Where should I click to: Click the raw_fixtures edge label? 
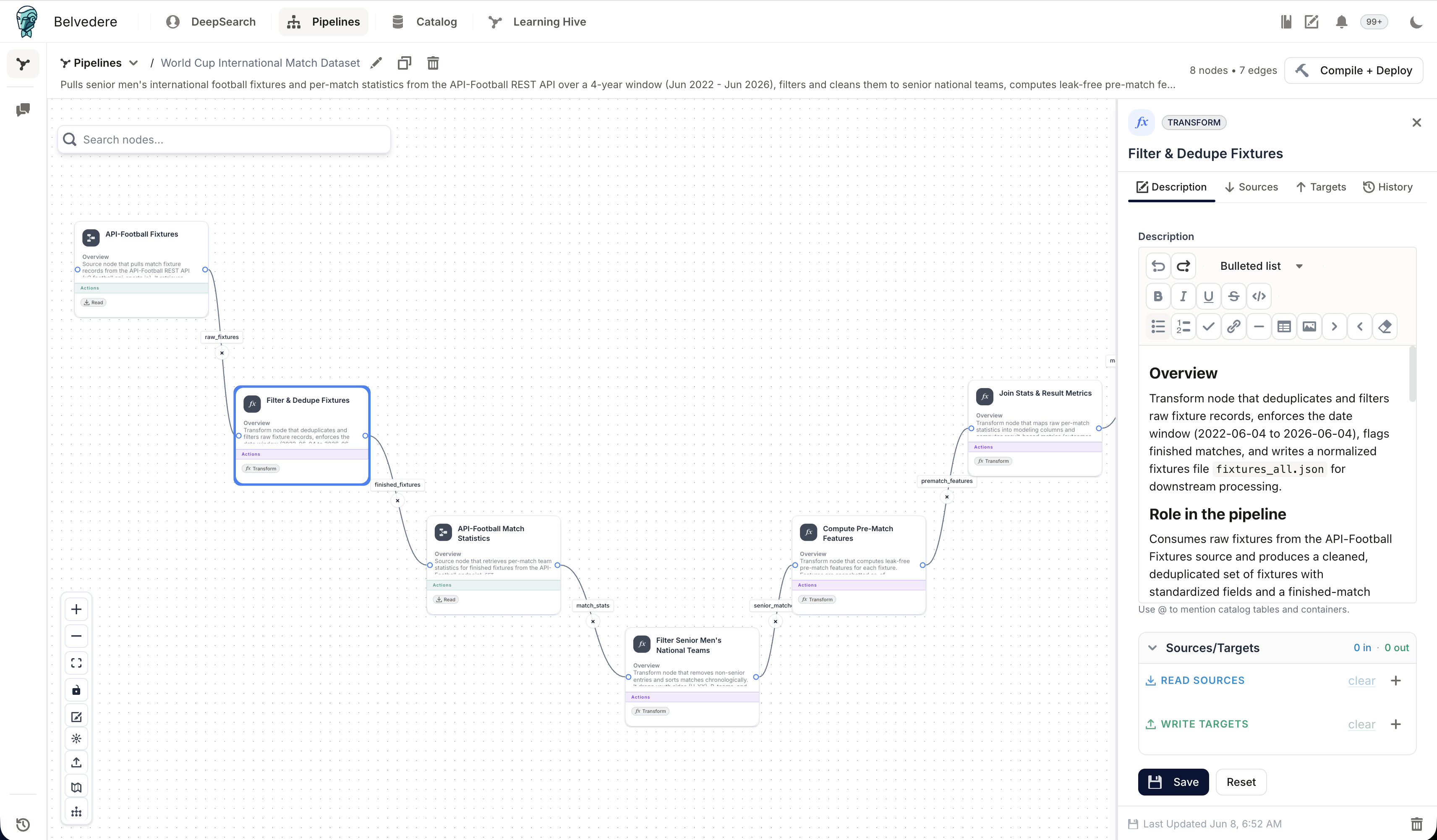point(222,337)
